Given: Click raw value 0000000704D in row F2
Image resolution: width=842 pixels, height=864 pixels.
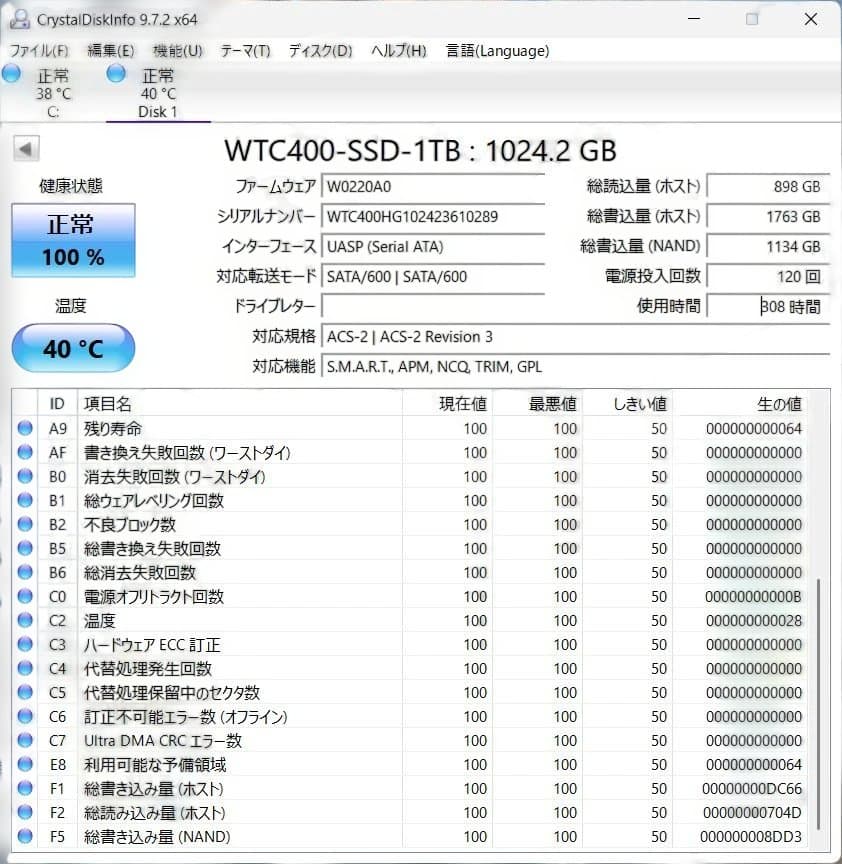Looking at the screenshot, I should point(752,812).
